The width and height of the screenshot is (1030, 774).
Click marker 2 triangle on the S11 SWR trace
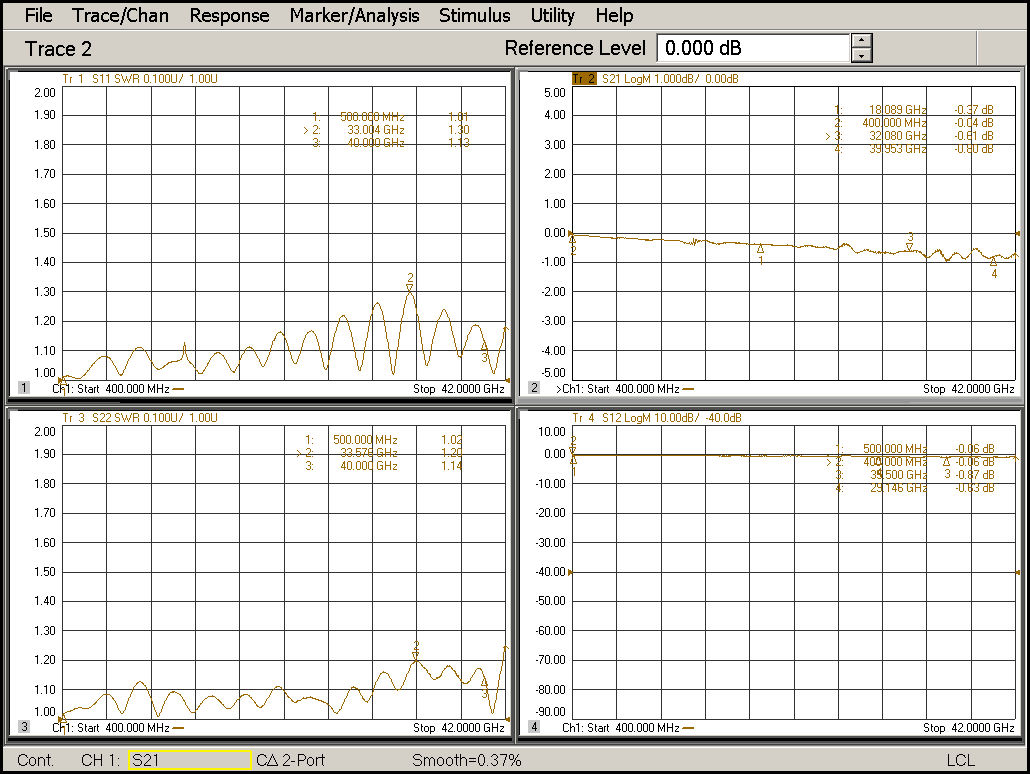coord(409,289)
